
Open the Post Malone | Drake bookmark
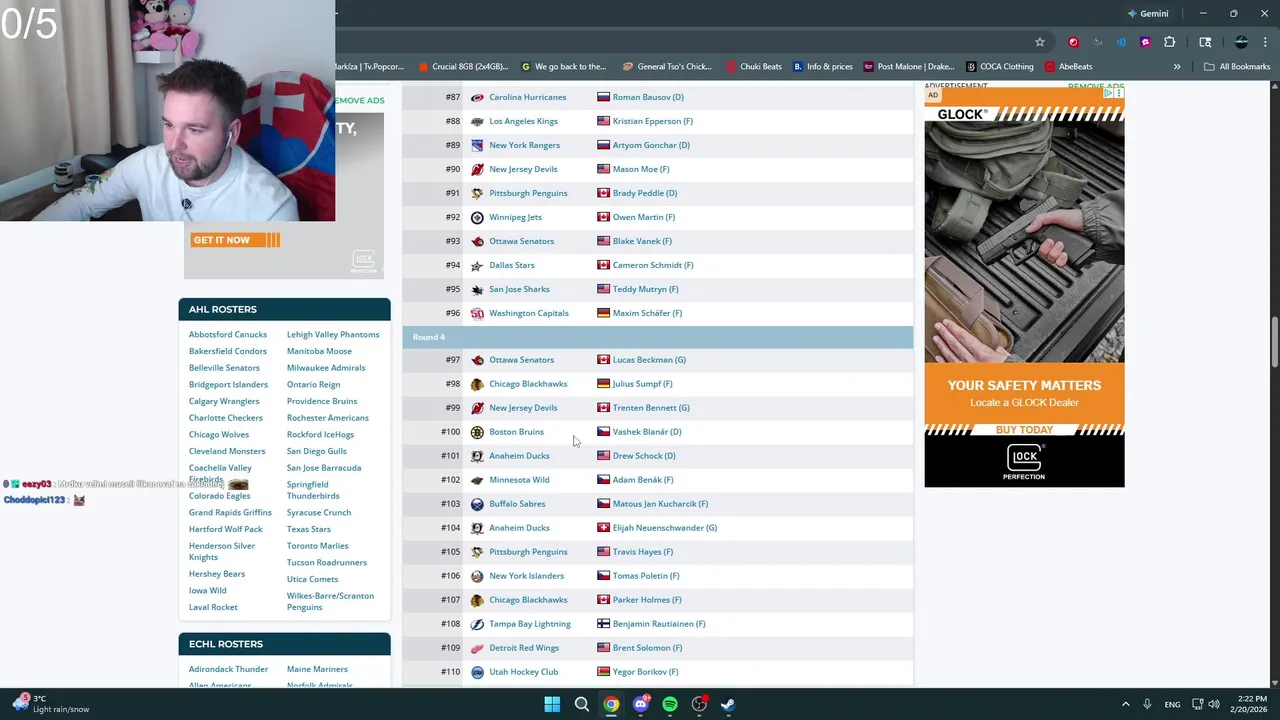[x=908, y=67]
